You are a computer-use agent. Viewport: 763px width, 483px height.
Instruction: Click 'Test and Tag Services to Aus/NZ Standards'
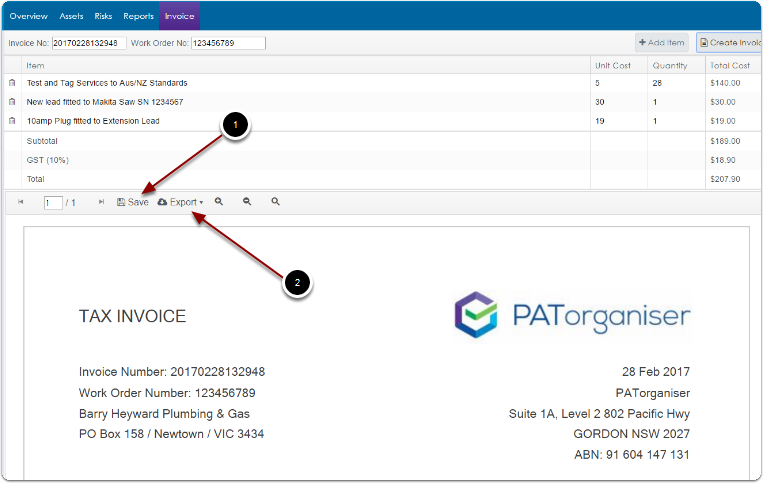[107, 83]
